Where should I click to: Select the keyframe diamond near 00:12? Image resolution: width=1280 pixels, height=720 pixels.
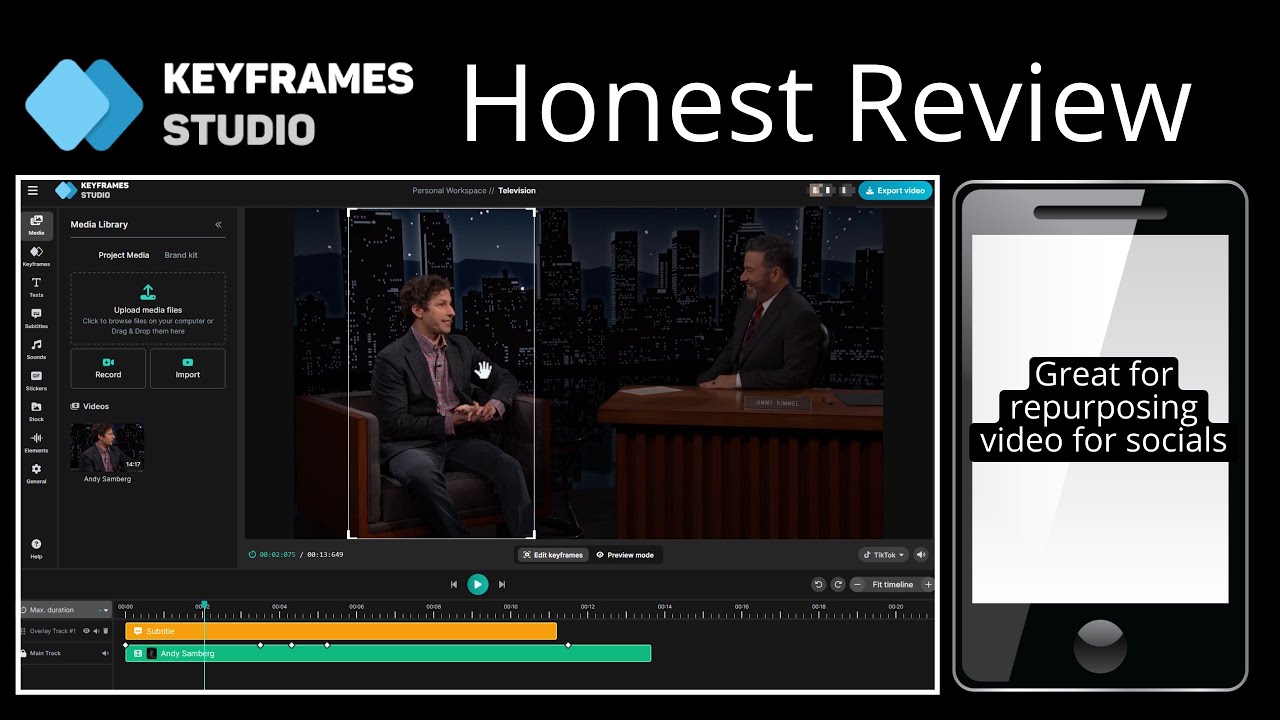click(568, 645)
